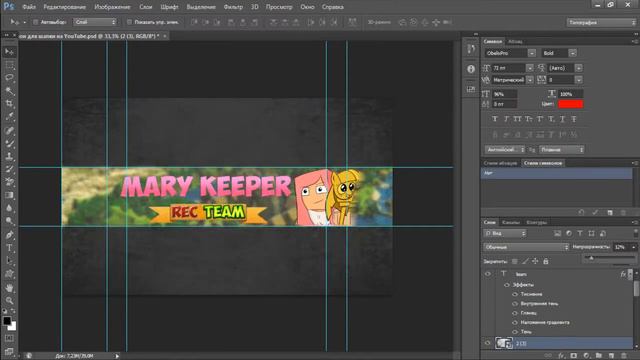Viewport: 640px width, 360px height.
Task: Open the 72 pt font size dropdown
Action: 529,68
